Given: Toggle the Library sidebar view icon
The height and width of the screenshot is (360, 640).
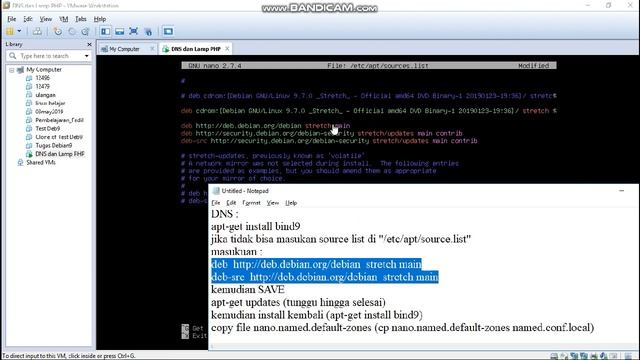Looking at the screenshot, I should click(x=105, y=31).
